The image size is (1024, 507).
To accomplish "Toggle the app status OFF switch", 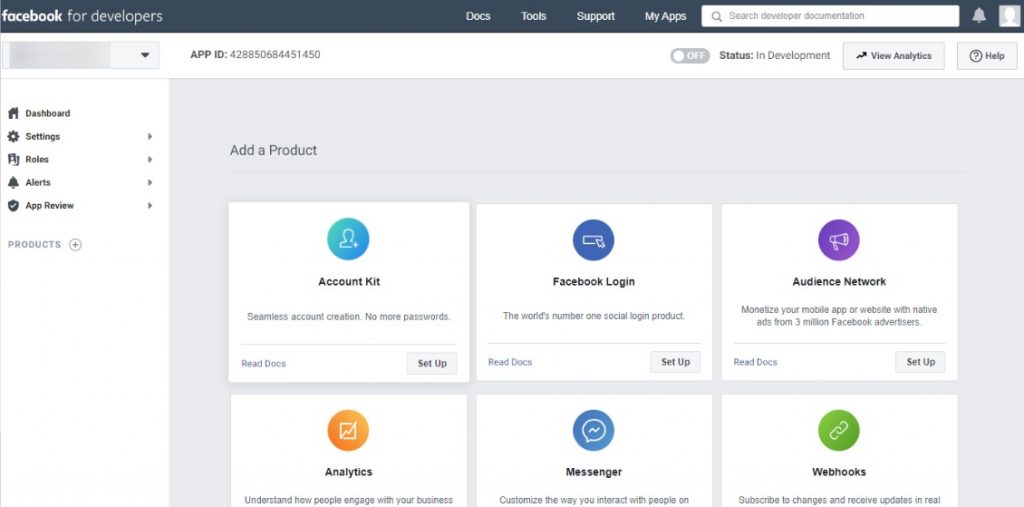I will [x=690, y=56].
